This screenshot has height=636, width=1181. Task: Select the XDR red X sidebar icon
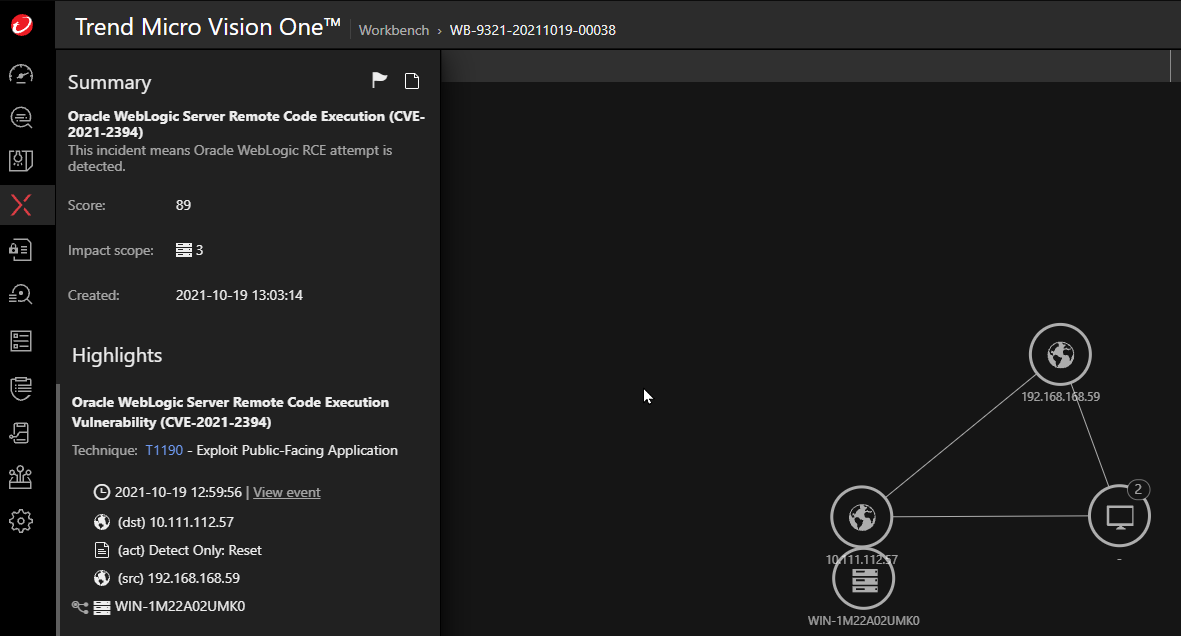tap(21, 205)
